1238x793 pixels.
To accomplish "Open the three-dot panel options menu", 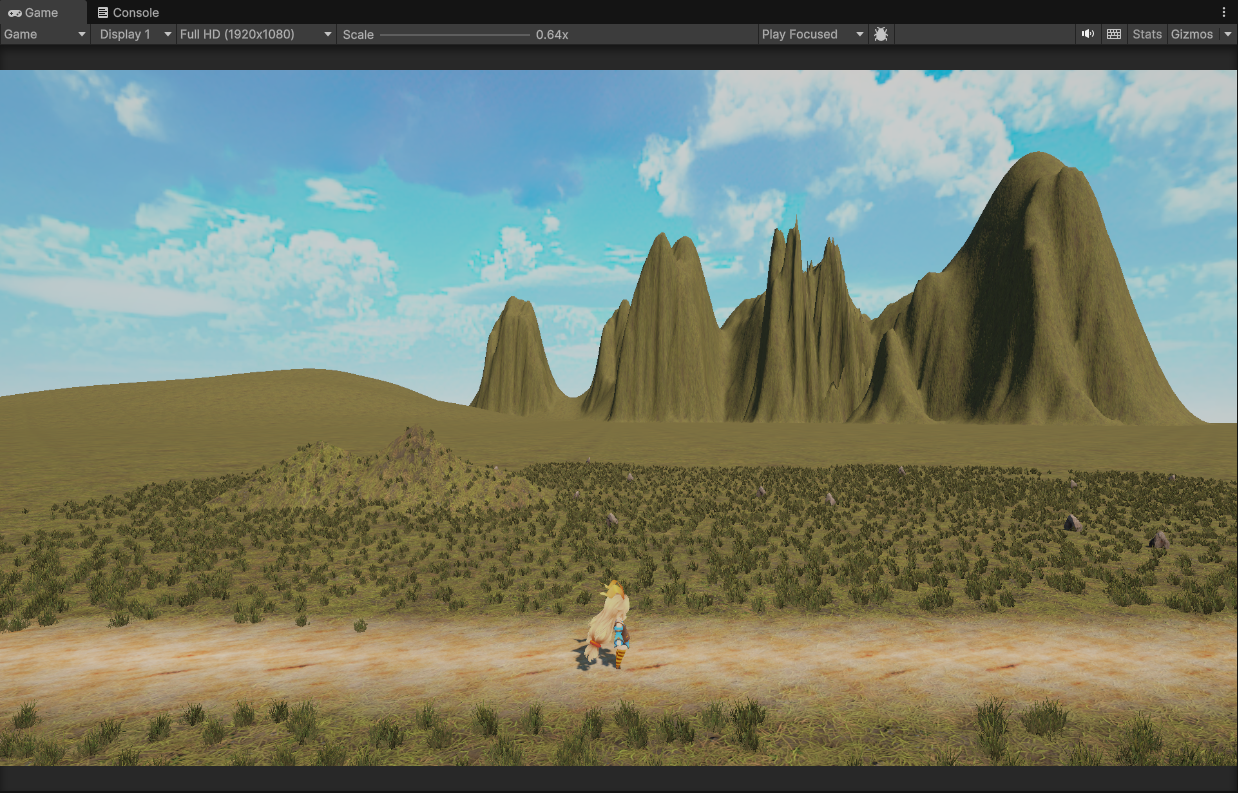I will (1224, 13).
